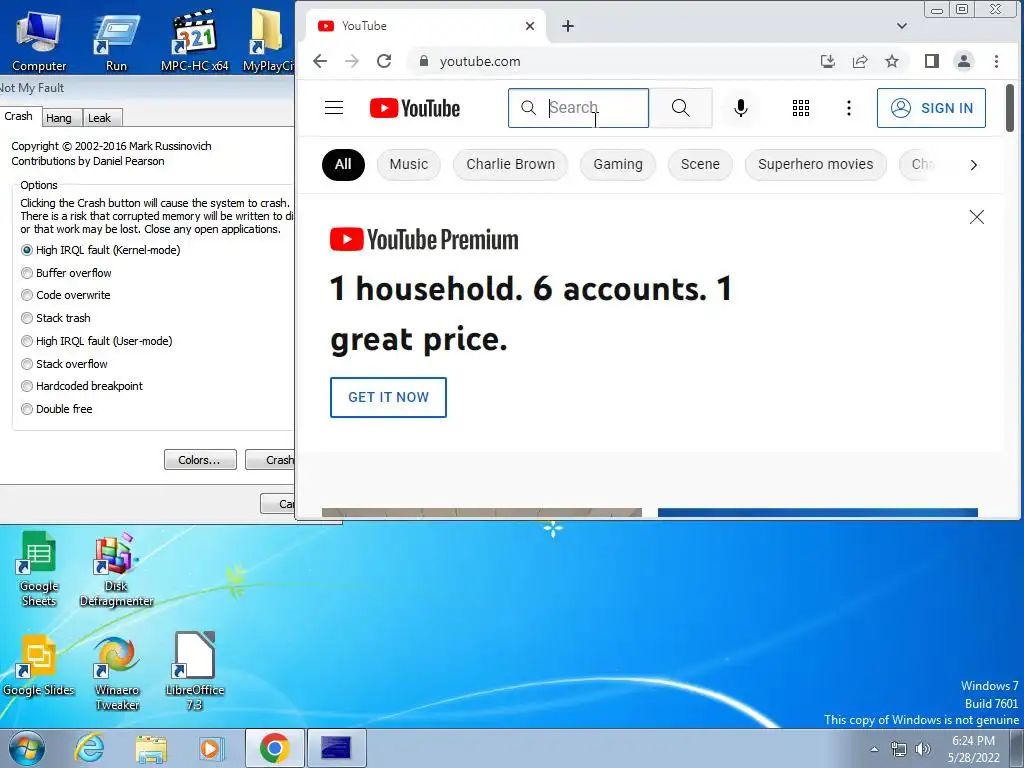
Task: Click into the YouTube search field
Action: (x=579, y=108)
